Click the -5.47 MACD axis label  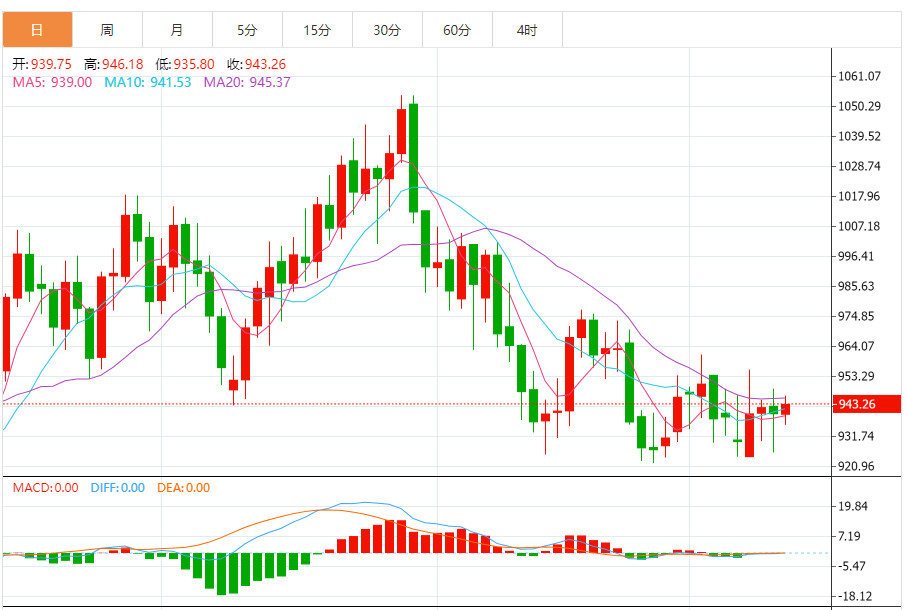click(852, 567)
